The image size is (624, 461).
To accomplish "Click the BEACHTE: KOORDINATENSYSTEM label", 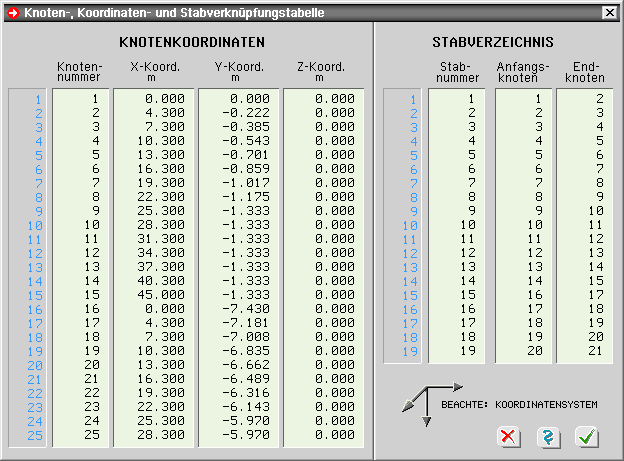I will tap(519, 405).
